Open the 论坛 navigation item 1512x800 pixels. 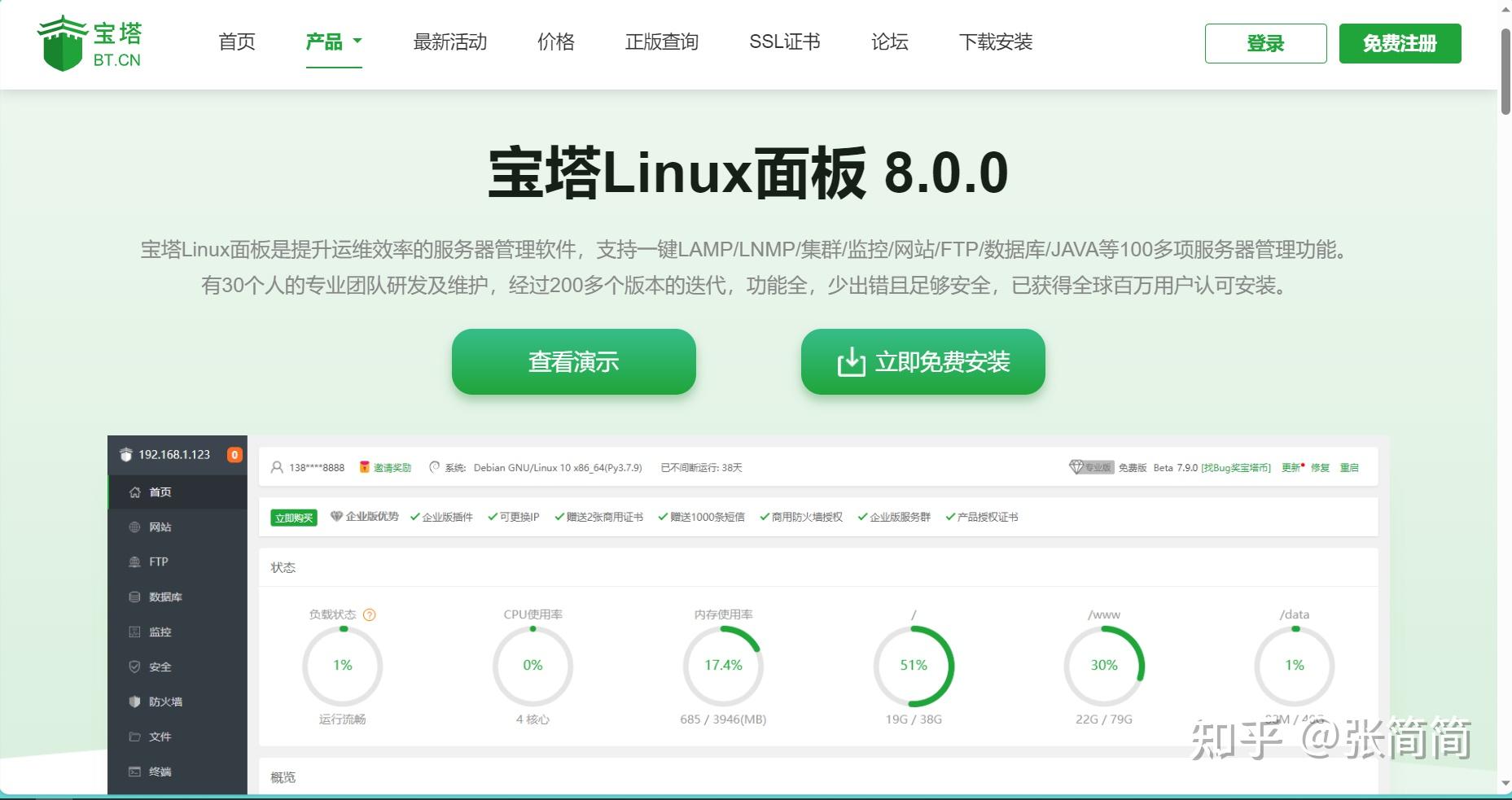point(890,42)
